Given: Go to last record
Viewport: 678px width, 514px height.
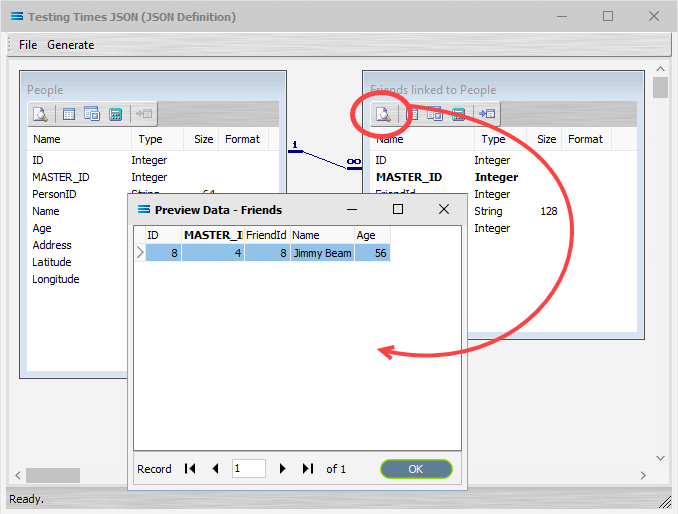Looking at the screenshot, I should click(x=308, y=469).
